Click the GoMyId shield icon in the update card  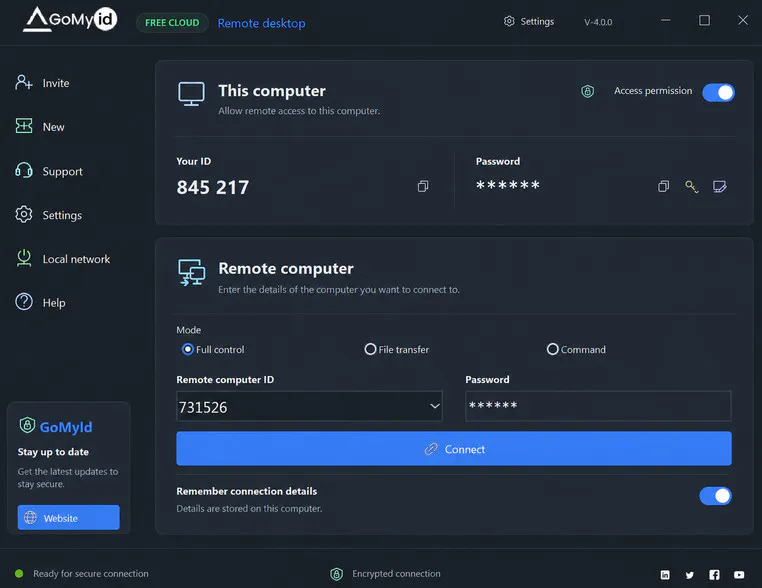[27, 425]
